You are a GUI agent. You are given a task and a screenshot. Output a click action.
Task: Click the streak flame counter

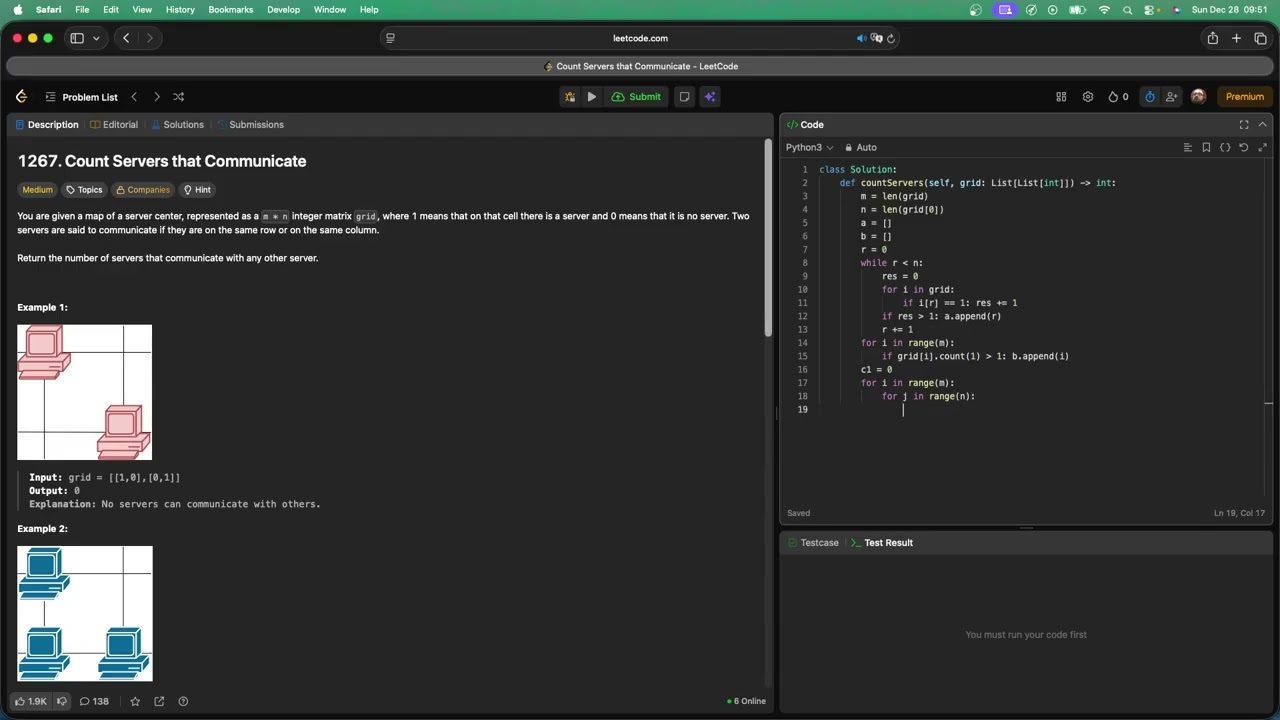pos(1118,97)
